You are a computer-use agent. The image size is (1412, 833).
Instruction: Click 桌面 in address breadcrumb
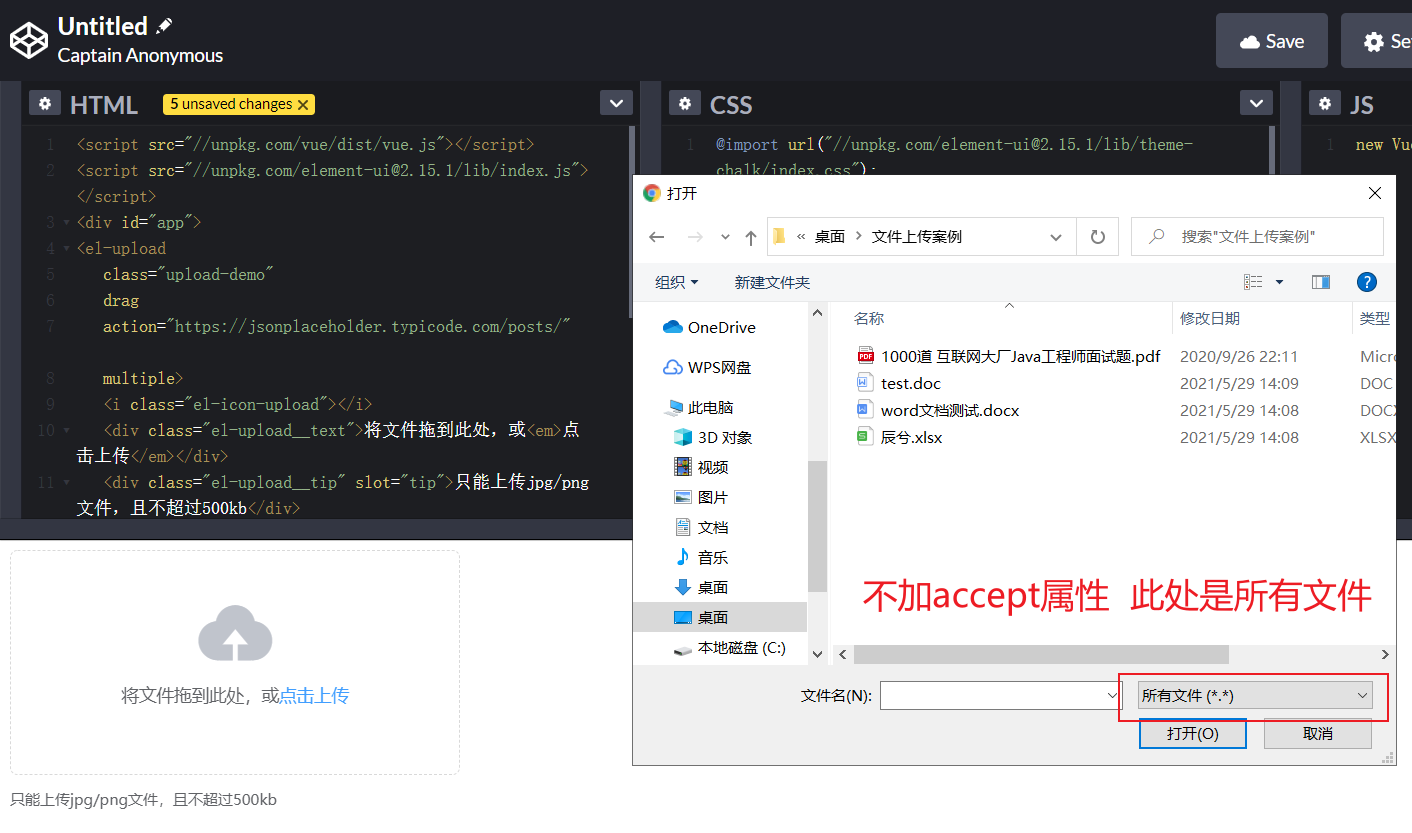click(x=830, y=237)
